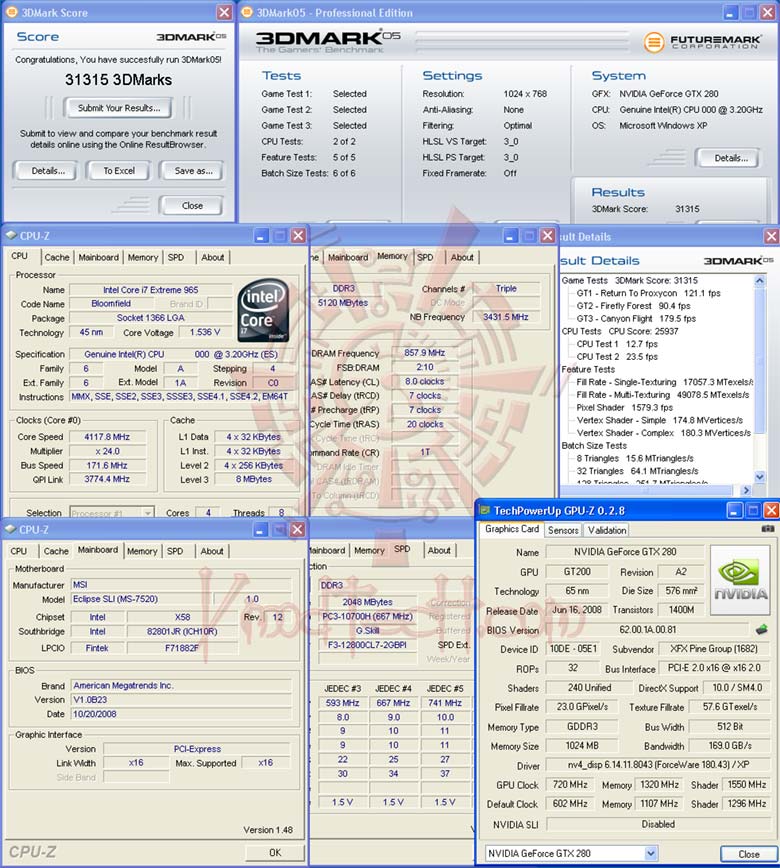Image resolution: width=780 pixels, height=868 pixels.
Task: Switch to the Cache tab in the Processor CPU-Z window
Action: 57,257
